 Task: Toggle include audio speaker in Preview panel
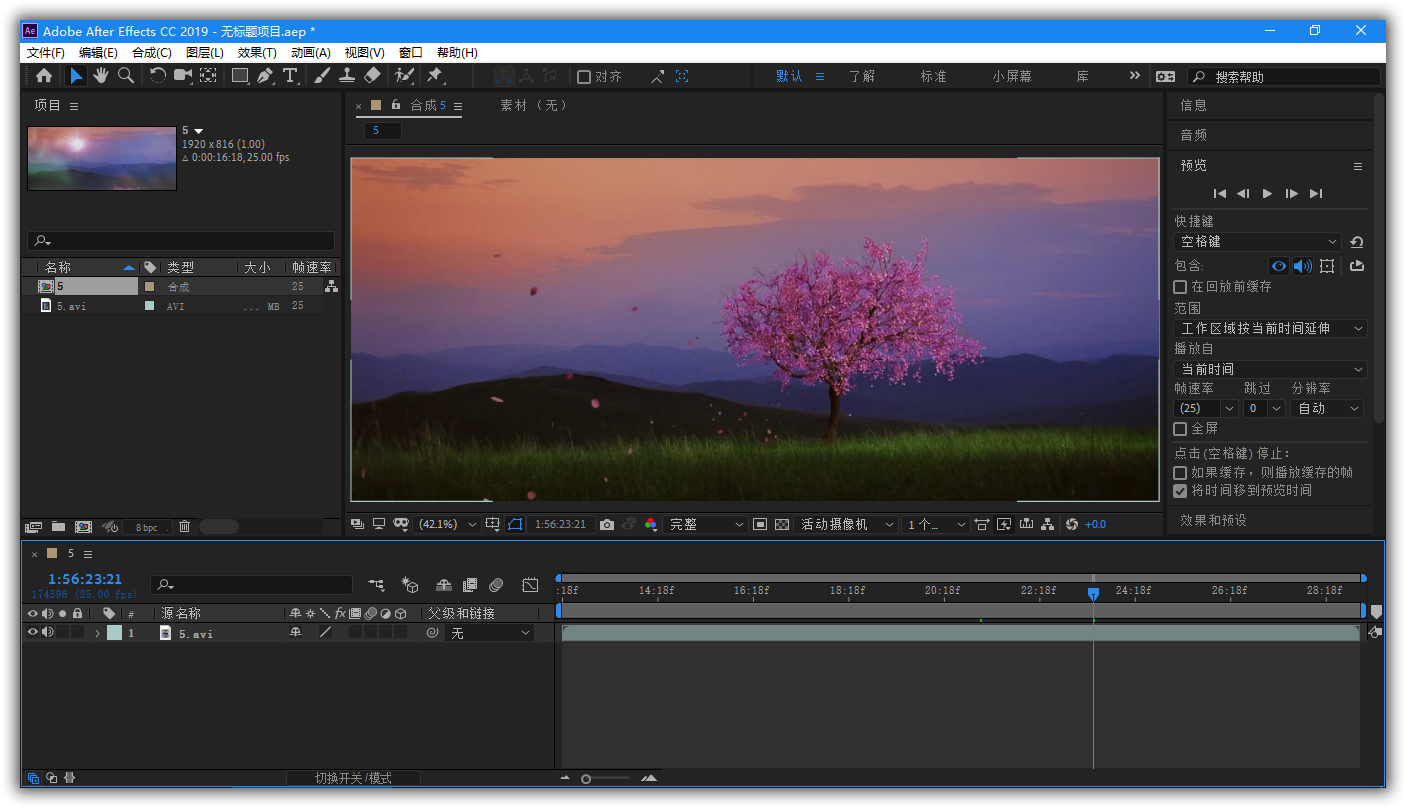1302,266
